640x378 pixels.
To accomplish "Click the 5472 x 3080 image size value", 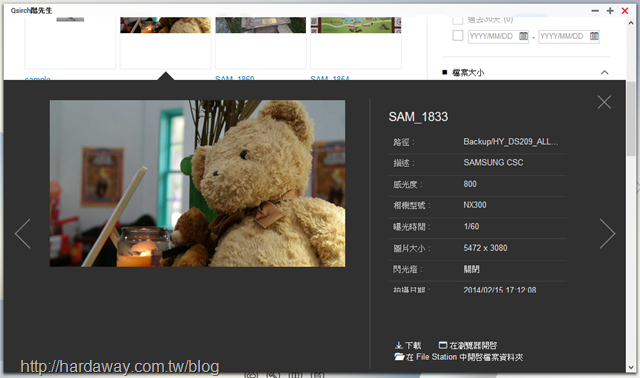I will [485, 248].
